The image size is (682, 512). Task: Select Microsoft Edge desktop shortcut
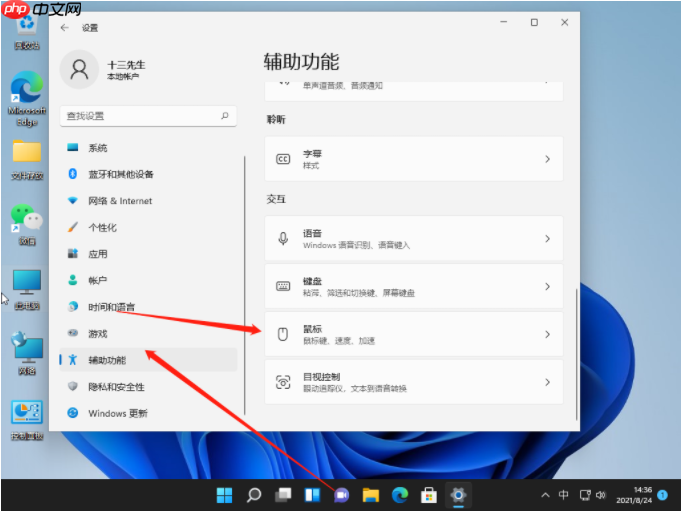[x=27, y=99]
